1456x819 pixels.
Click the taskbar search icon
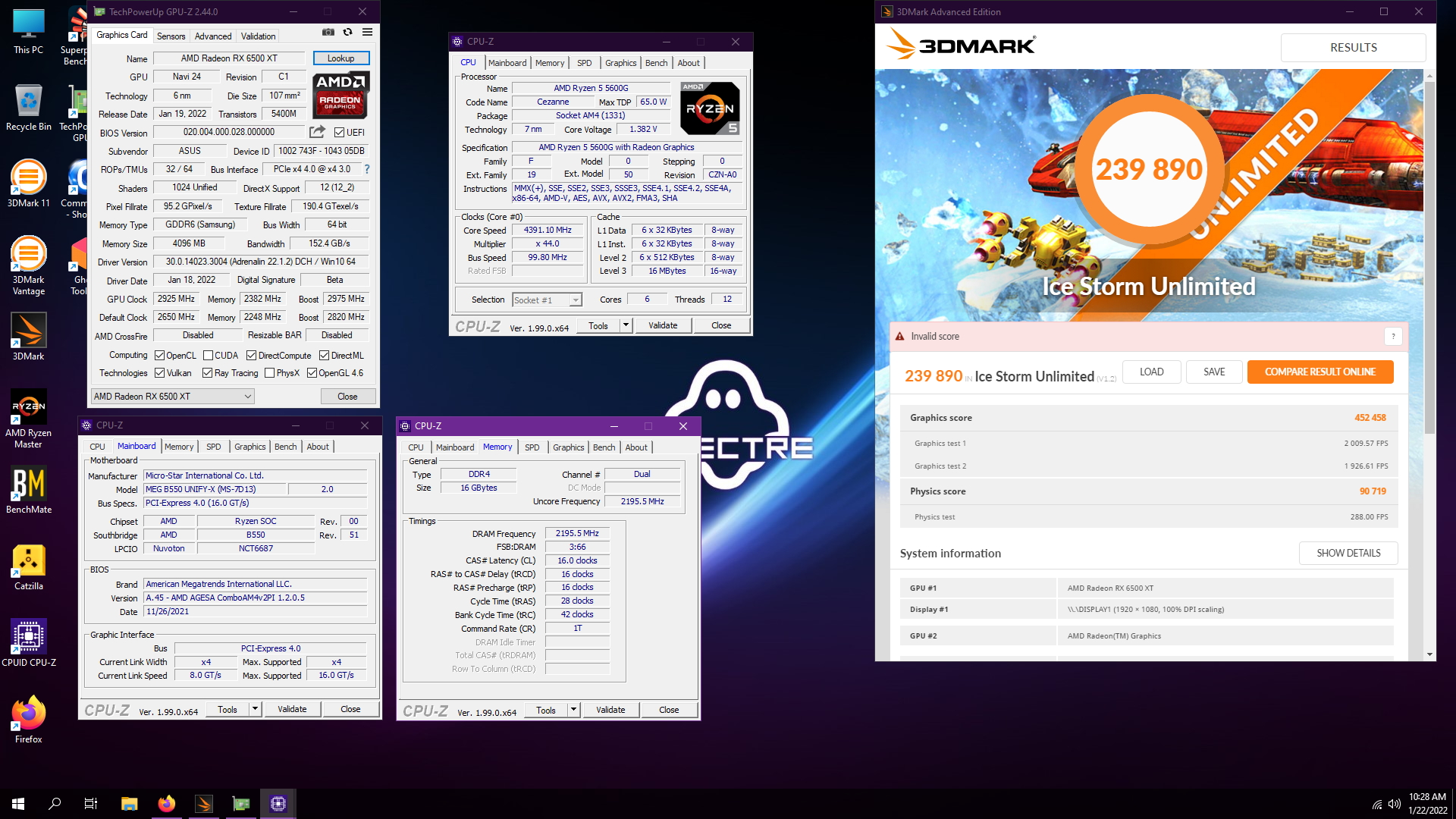pos(55,804)
